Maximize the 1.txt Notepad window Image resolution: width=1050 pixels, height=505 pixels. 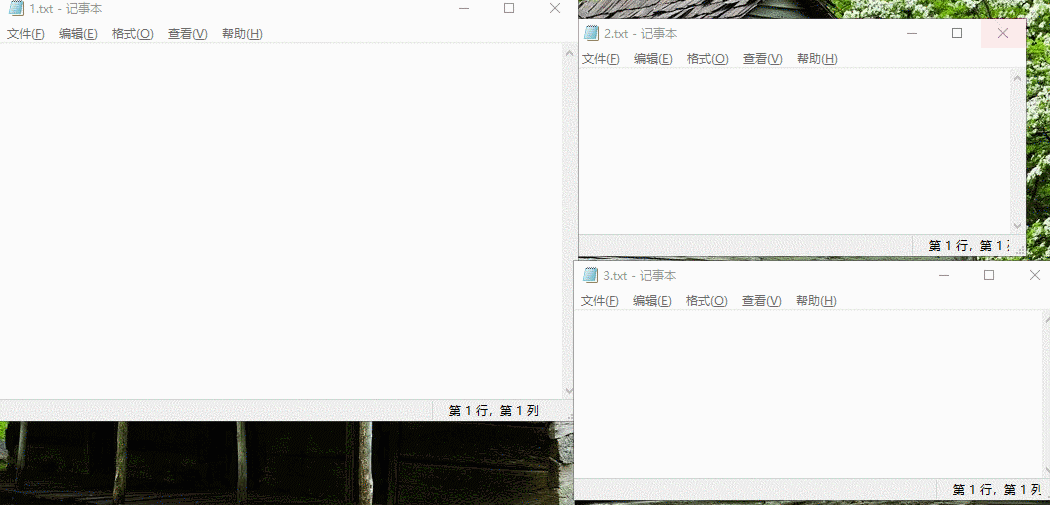coord(509,9)
